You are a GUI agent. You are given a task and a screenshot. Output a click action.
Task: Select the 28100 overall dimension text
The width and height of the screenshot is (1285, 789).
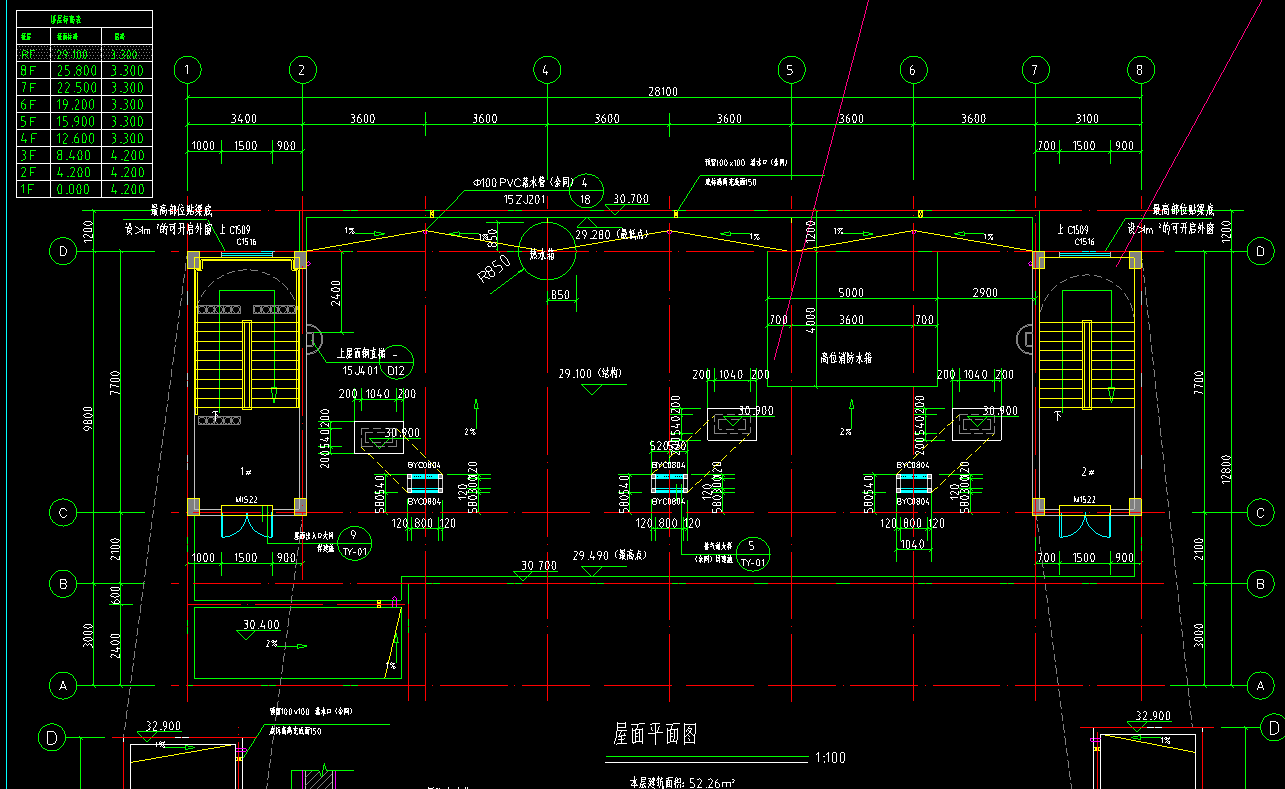coord(663,92)
